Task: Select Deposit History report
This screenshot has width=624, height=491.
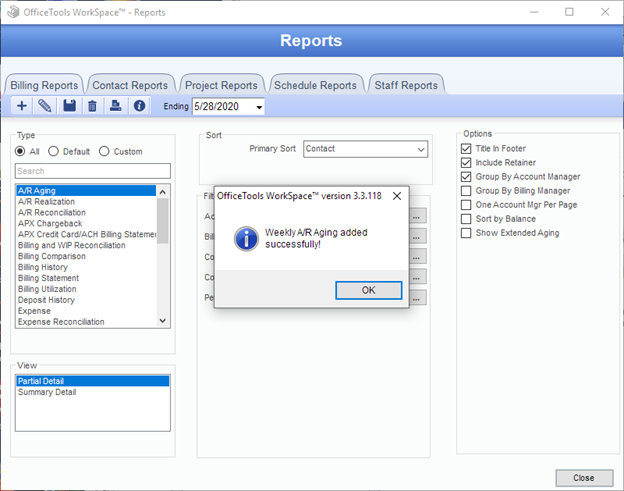Action: pos(86,300)
